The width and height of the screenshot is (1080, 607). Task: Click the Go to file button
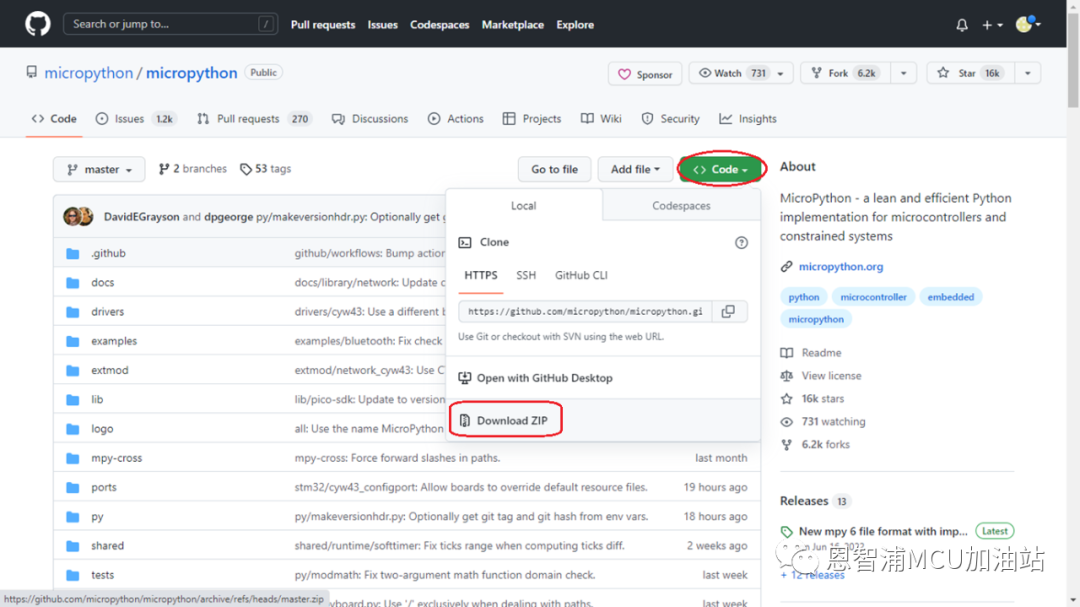(x=554, y=169)
